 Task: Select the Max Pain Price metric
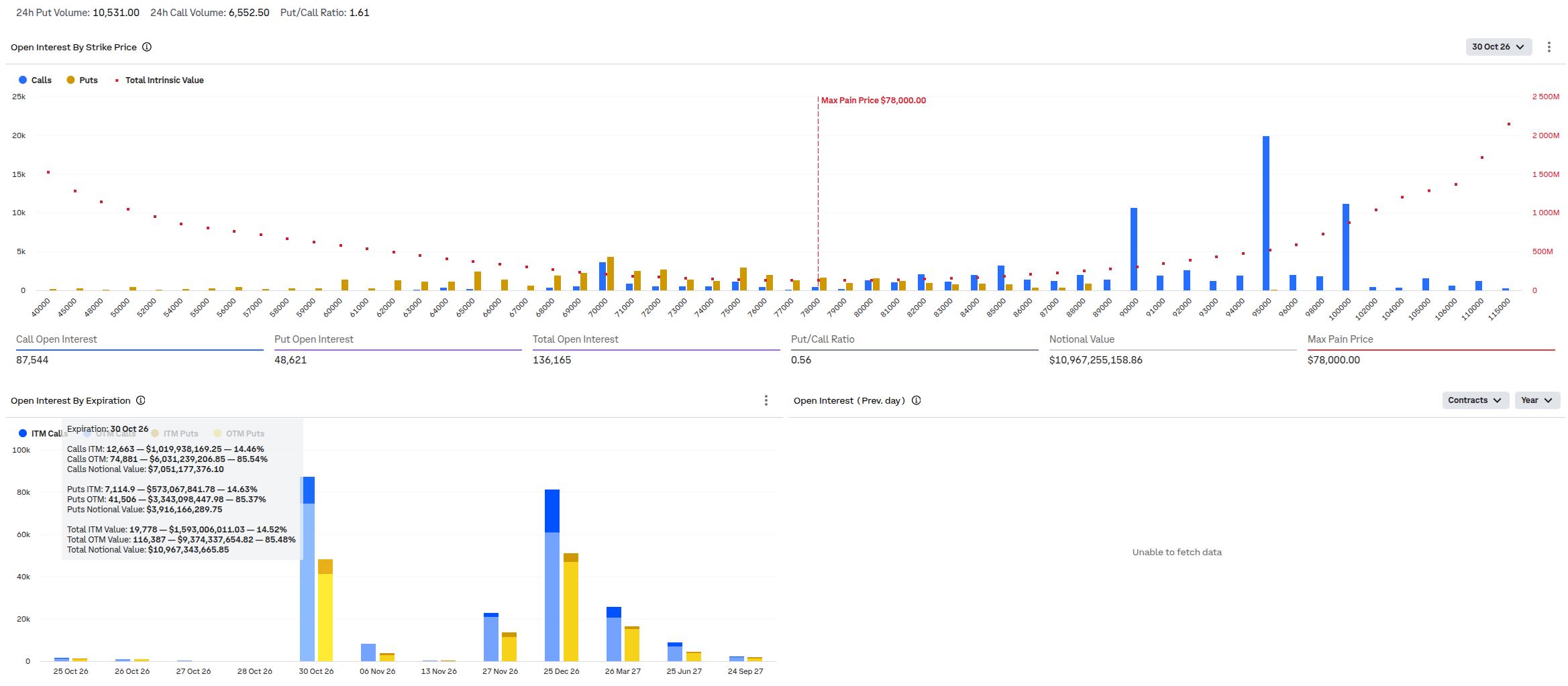click(x=1431, y=349)
